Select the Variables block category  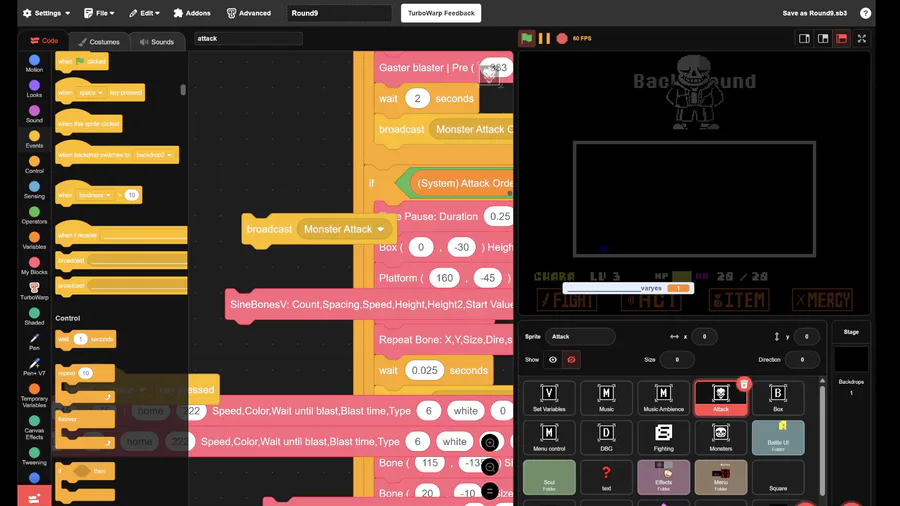pos(34,240)
